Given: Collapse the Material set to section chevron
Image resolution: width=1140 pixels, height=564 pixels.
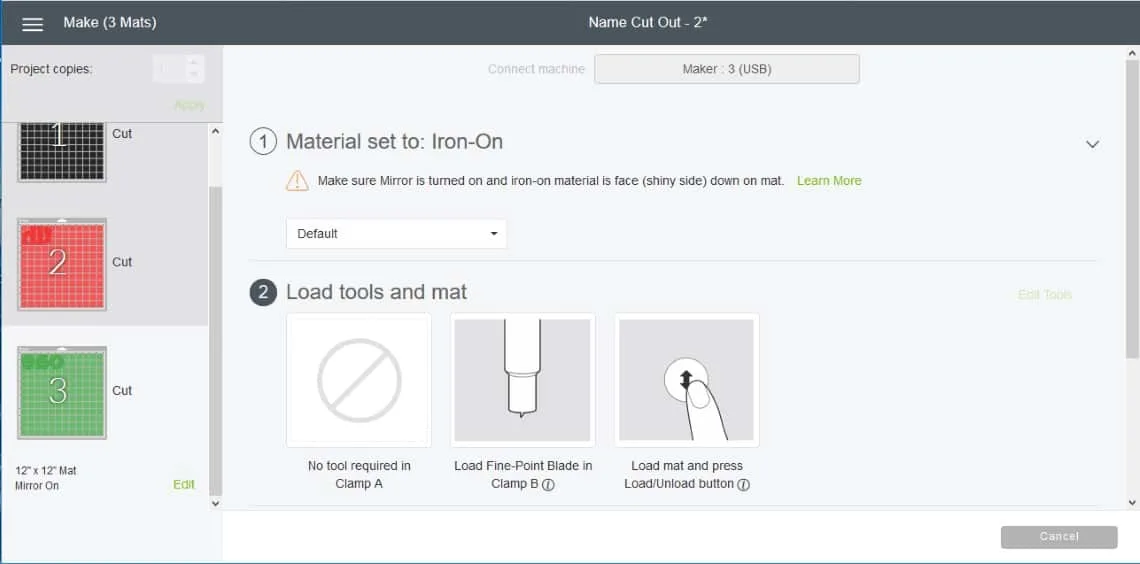Looking at the screenshot, I should pyautogui.click(x=1092, y=144).
